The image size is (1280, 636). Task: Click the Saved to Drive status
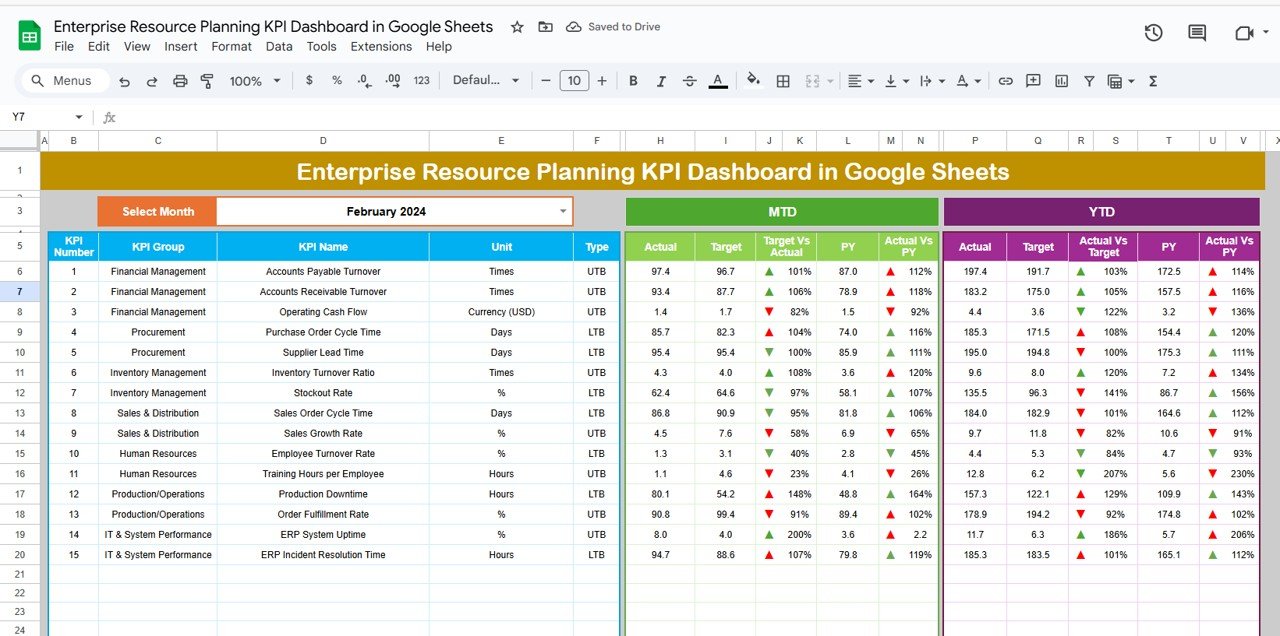tap(613, 27)
